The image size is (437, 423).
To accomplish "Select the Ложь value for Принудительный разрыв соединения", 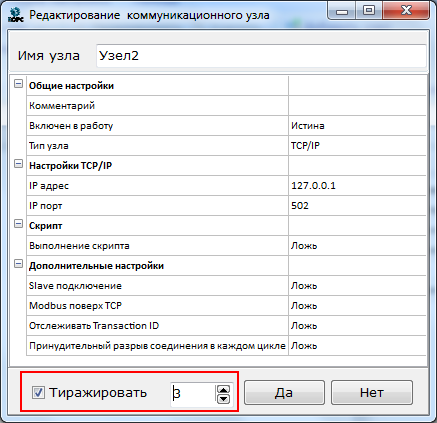I will tap(357, 346).
